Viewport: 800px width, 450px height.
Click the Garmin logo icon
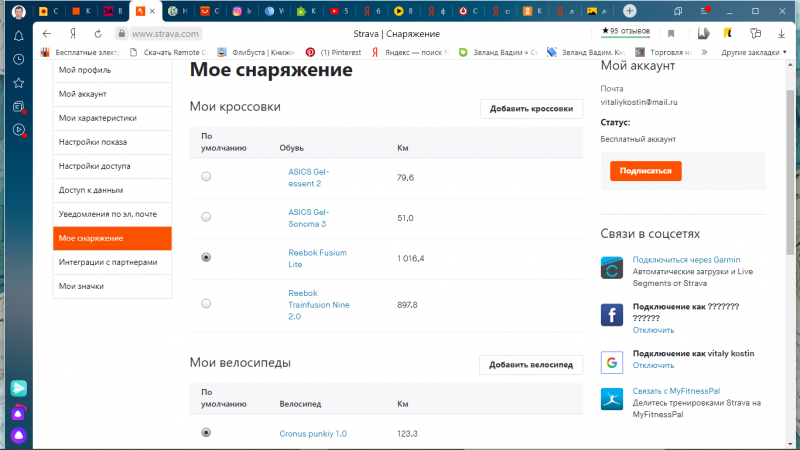pos(612,268)
